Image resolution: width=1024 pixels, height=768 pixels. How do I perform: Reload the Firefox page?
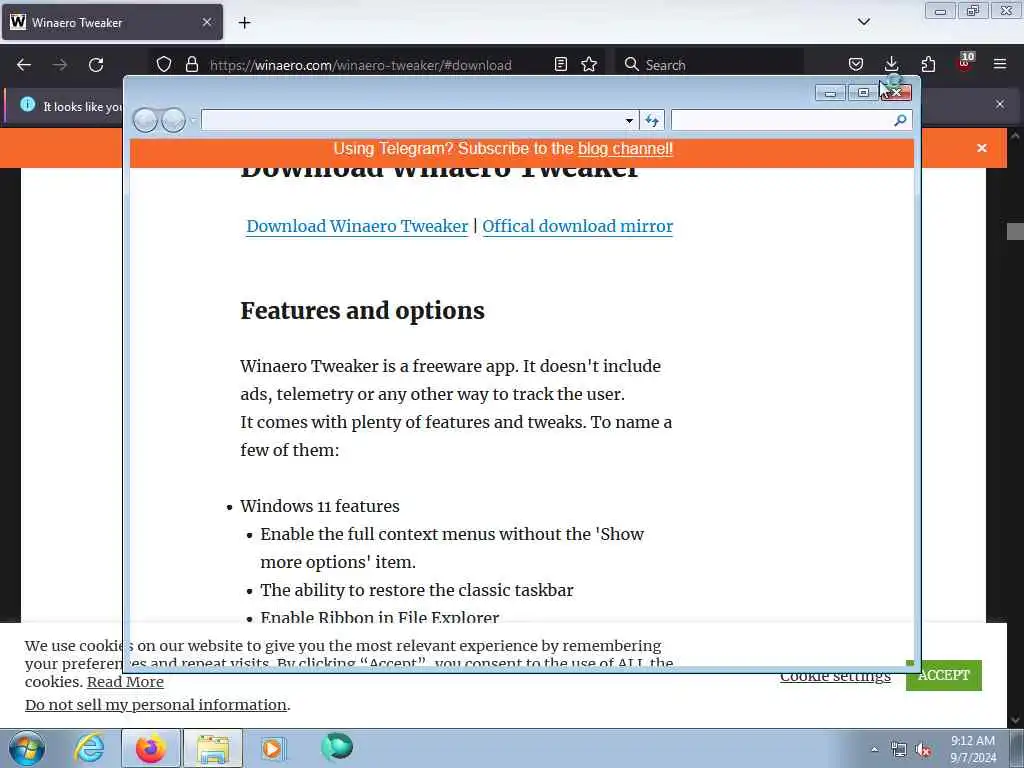[x=96, y=65]
